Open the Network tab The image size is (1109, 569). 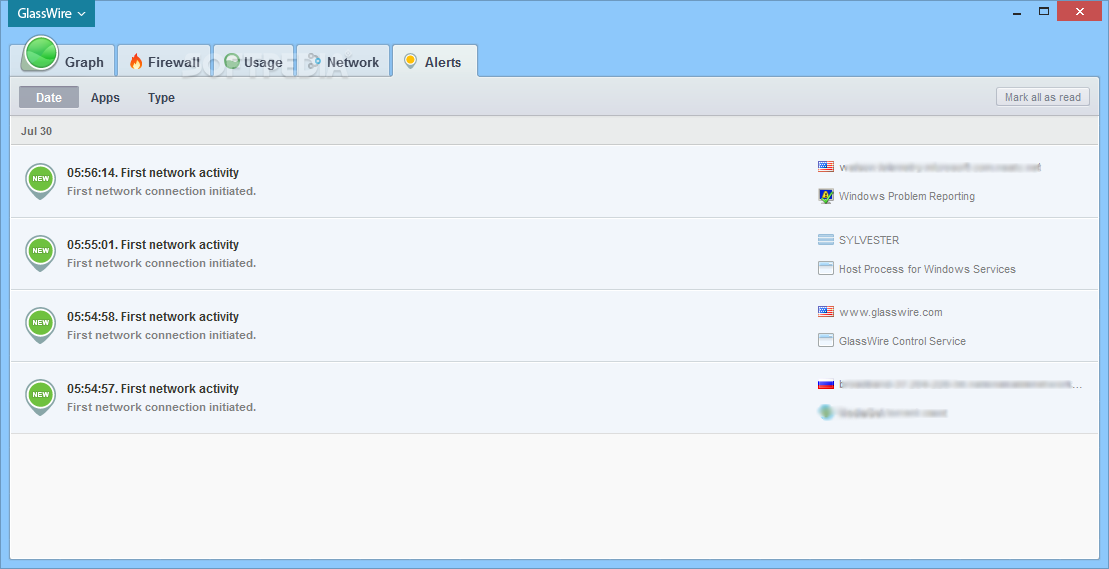(343, 61)
